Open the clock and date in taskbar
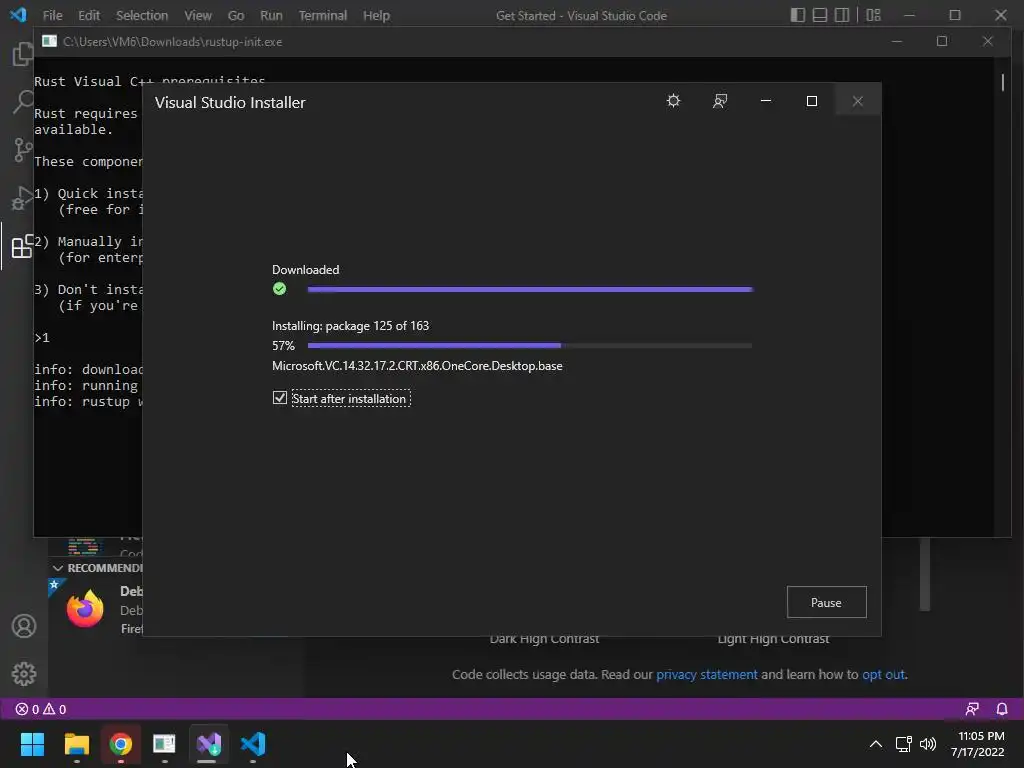Image resolution: width=1024 pixels, height=768 pixels. coord(980,744)
